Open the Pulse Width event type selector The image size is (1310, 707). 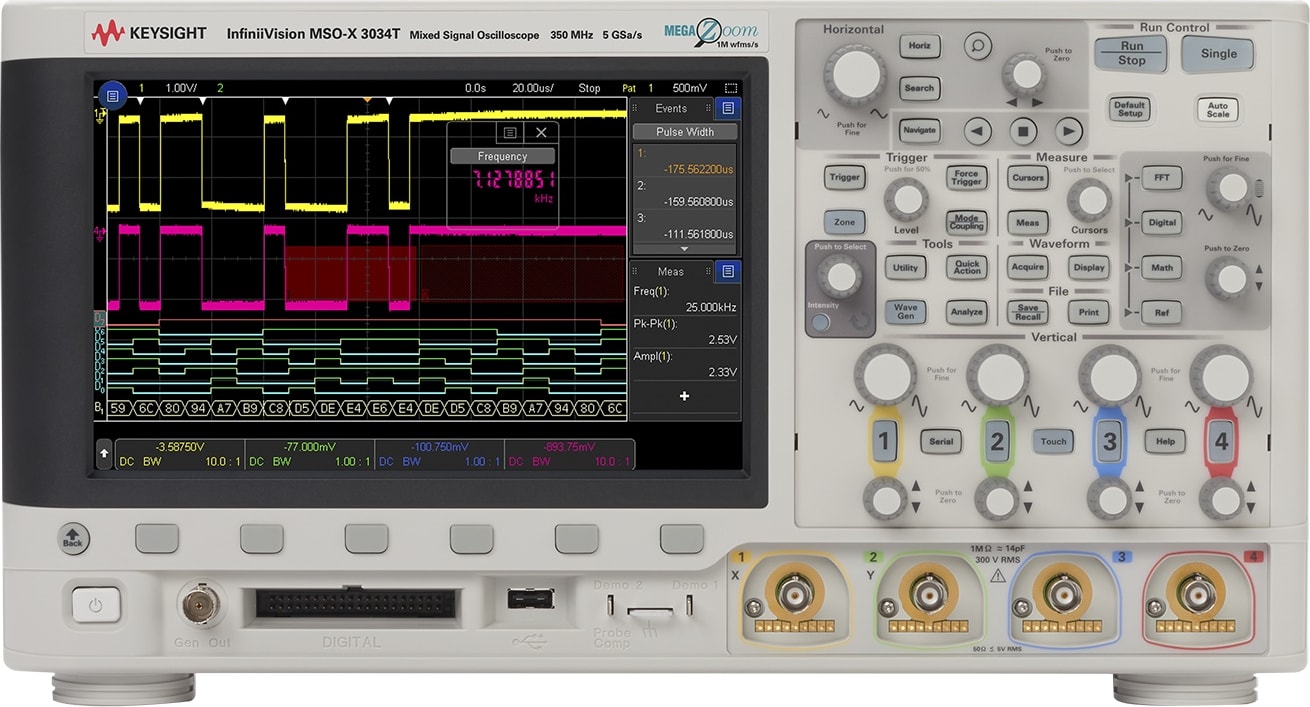coord(683,132)
